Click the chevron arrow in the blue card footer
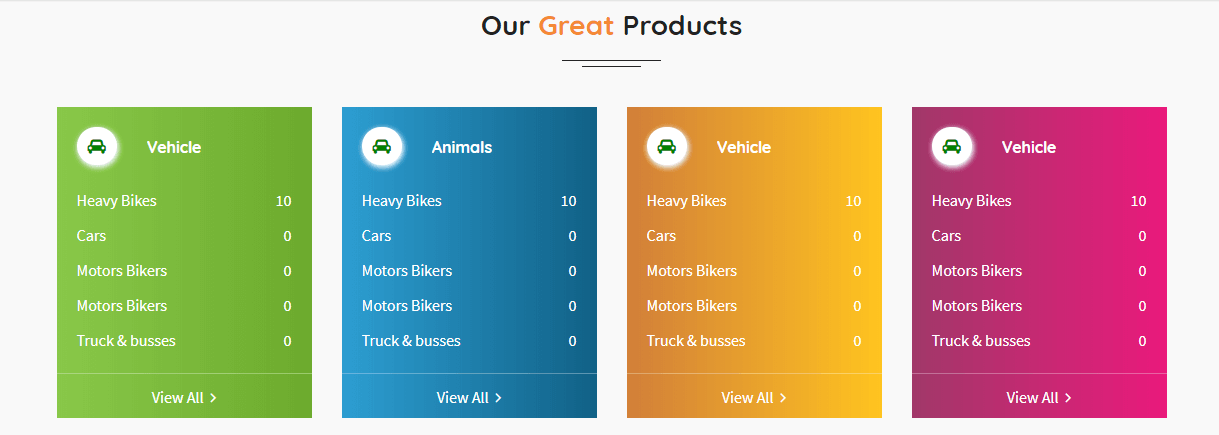This screenshot has height=435, width=1219. (x=499, y=398)
